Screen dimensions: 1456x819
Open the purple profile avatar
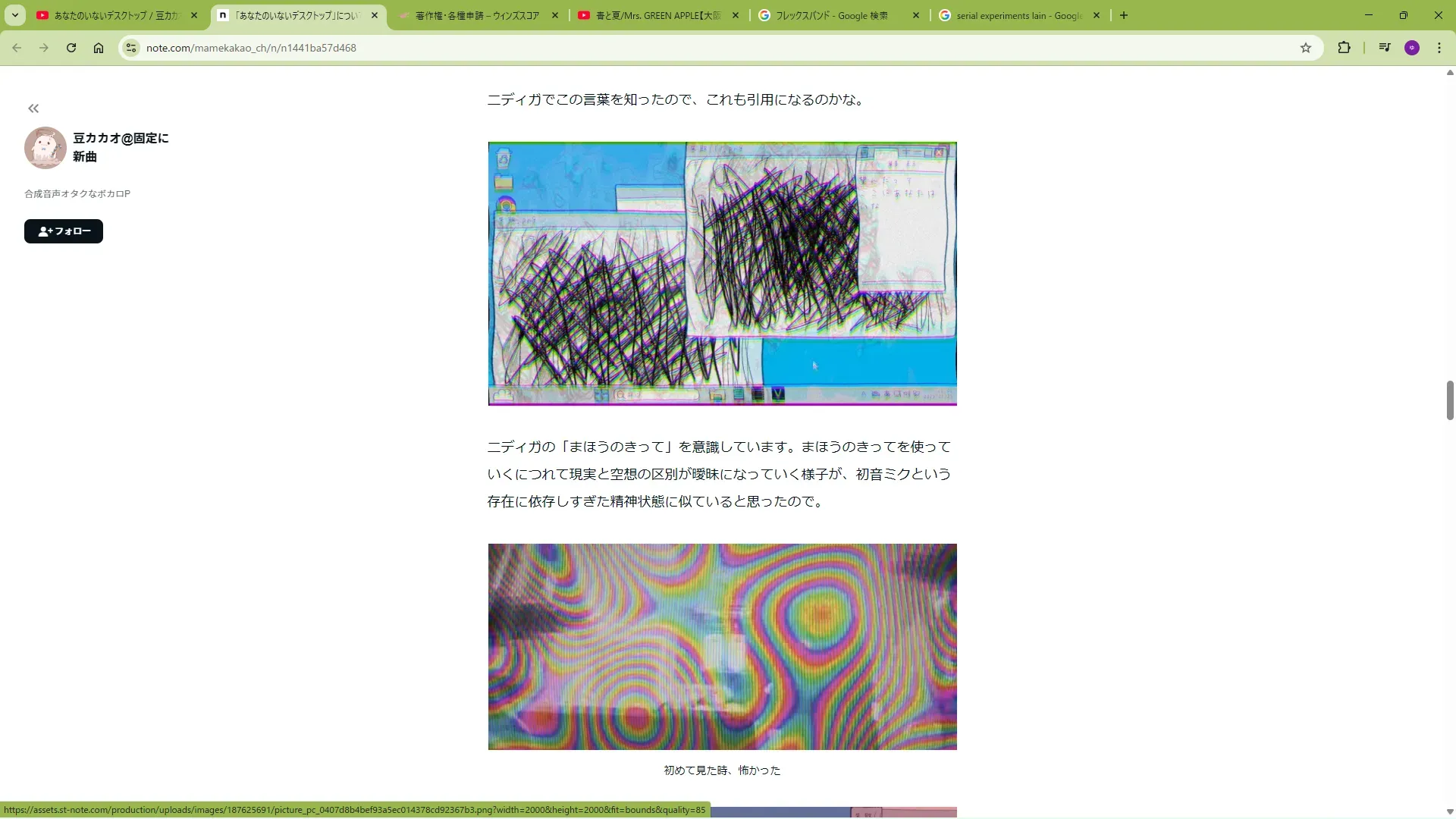(x=1411, y=48)
